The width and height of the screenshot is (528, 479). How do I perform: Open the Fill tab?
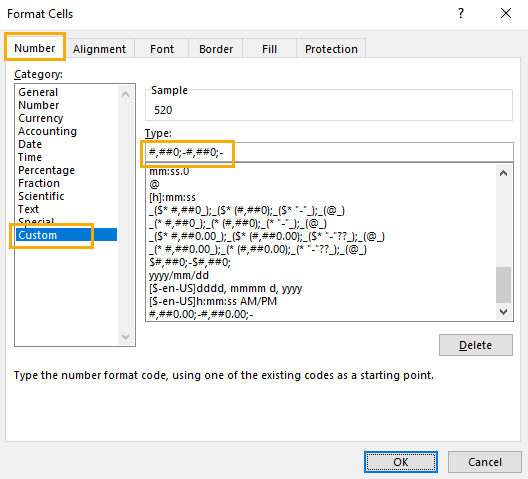coord(269,49)
